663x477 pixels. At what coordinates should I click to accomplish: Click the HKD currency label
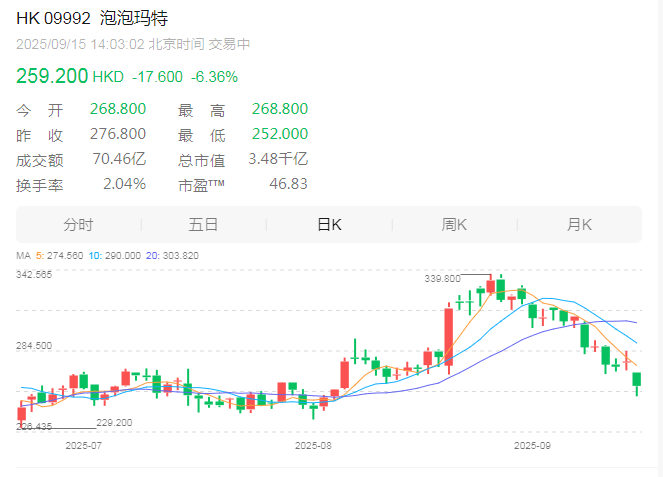click(x=108, y=77)
